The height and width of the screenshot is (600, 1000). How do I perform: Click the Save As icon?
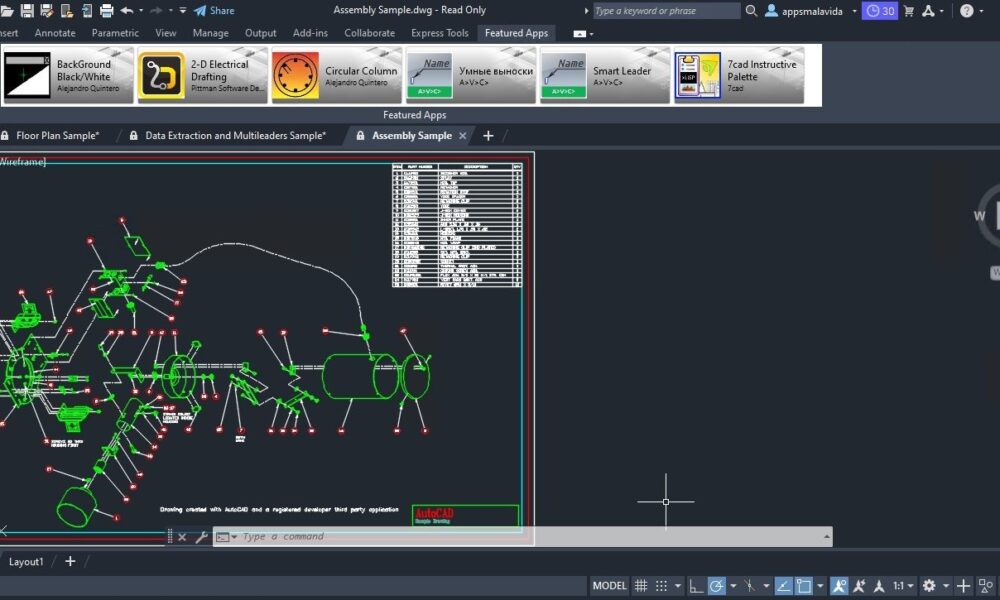click(47, 10)
